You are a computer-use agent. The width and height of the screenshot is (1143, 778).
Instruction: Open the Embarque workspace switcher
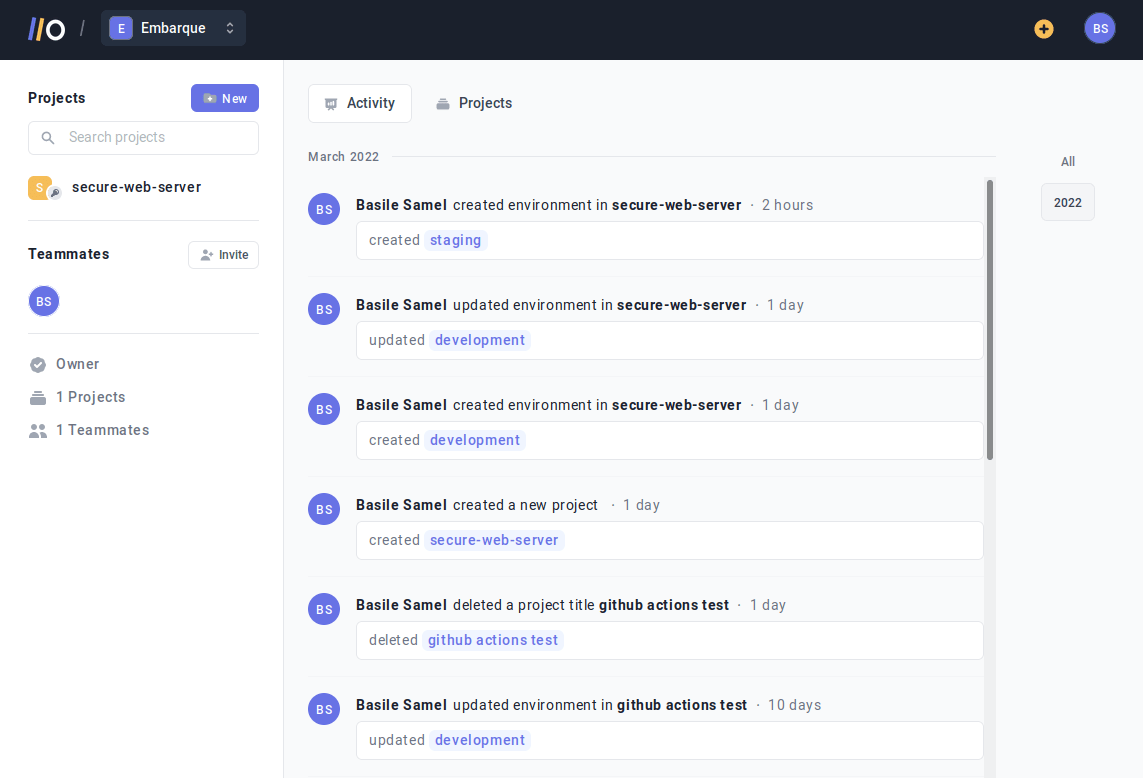click(173, 28)
